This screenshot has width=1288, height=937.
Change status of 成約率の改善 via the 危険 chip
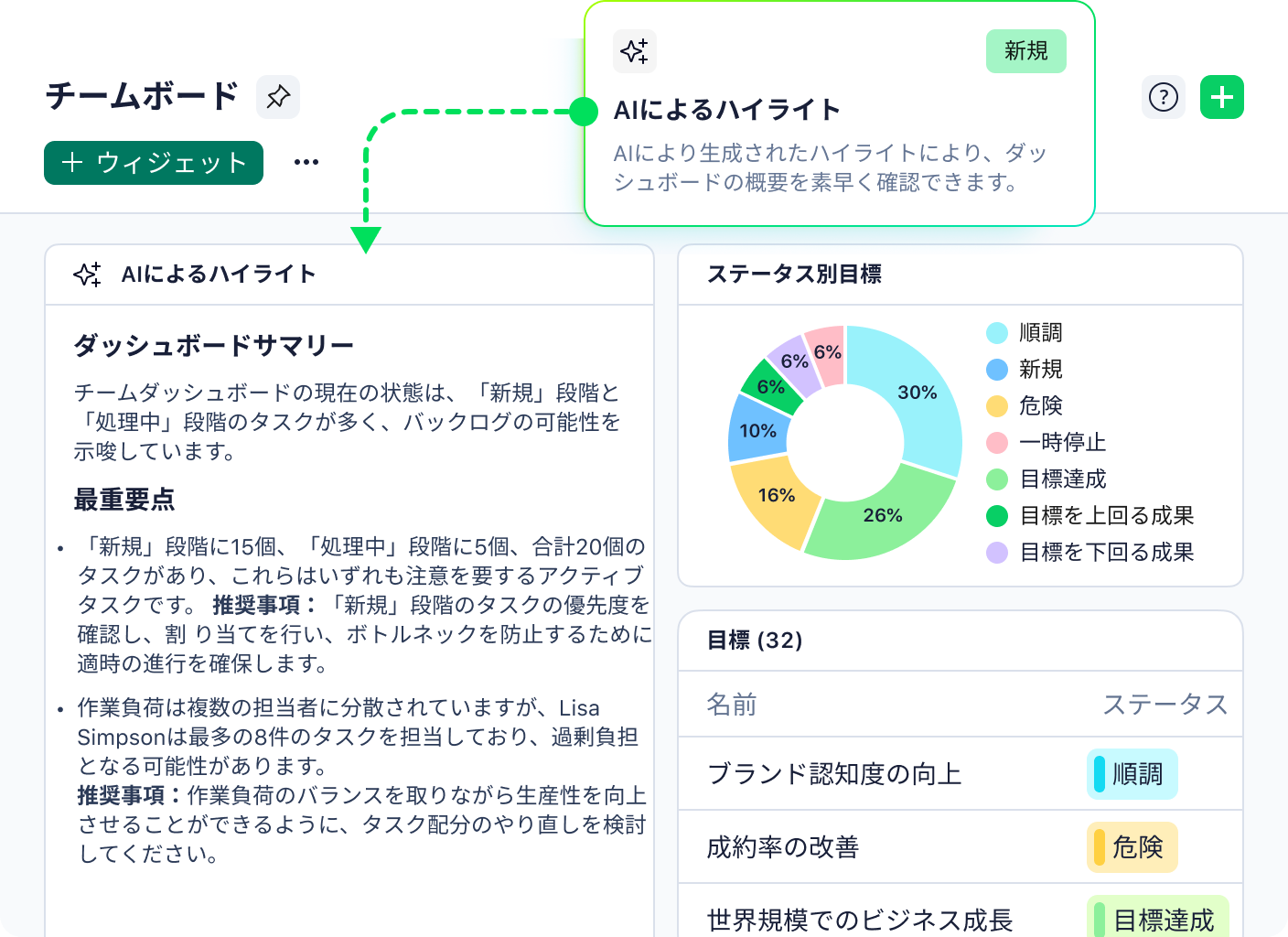[x=1133, y=847]
